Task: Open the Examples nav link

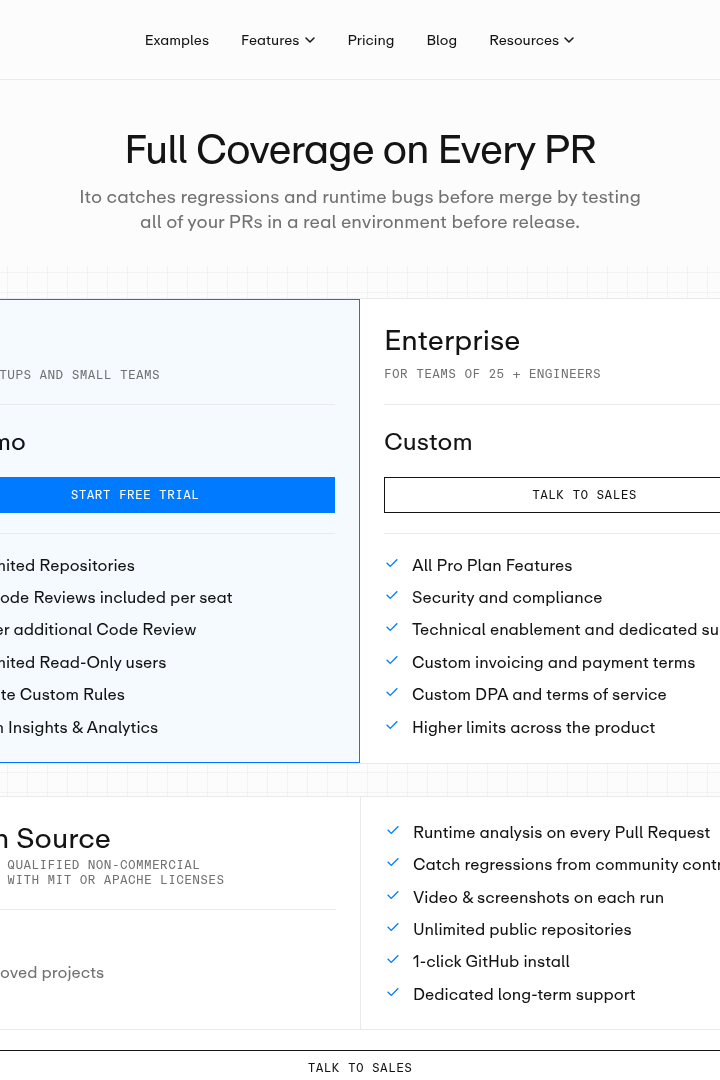Action: pos(176,40)
